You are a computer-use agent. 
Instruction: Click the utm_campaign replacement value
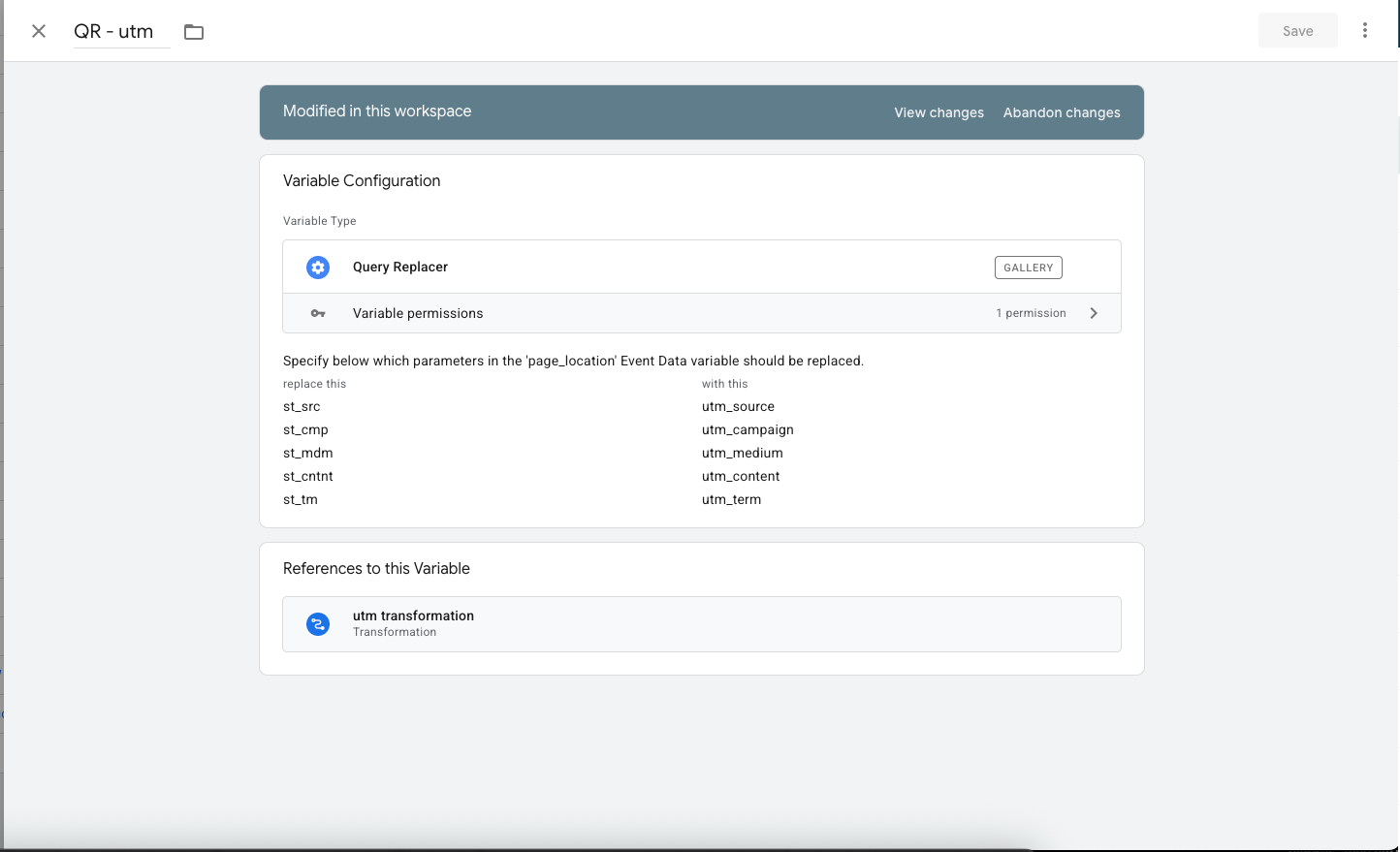click(748, 430)
